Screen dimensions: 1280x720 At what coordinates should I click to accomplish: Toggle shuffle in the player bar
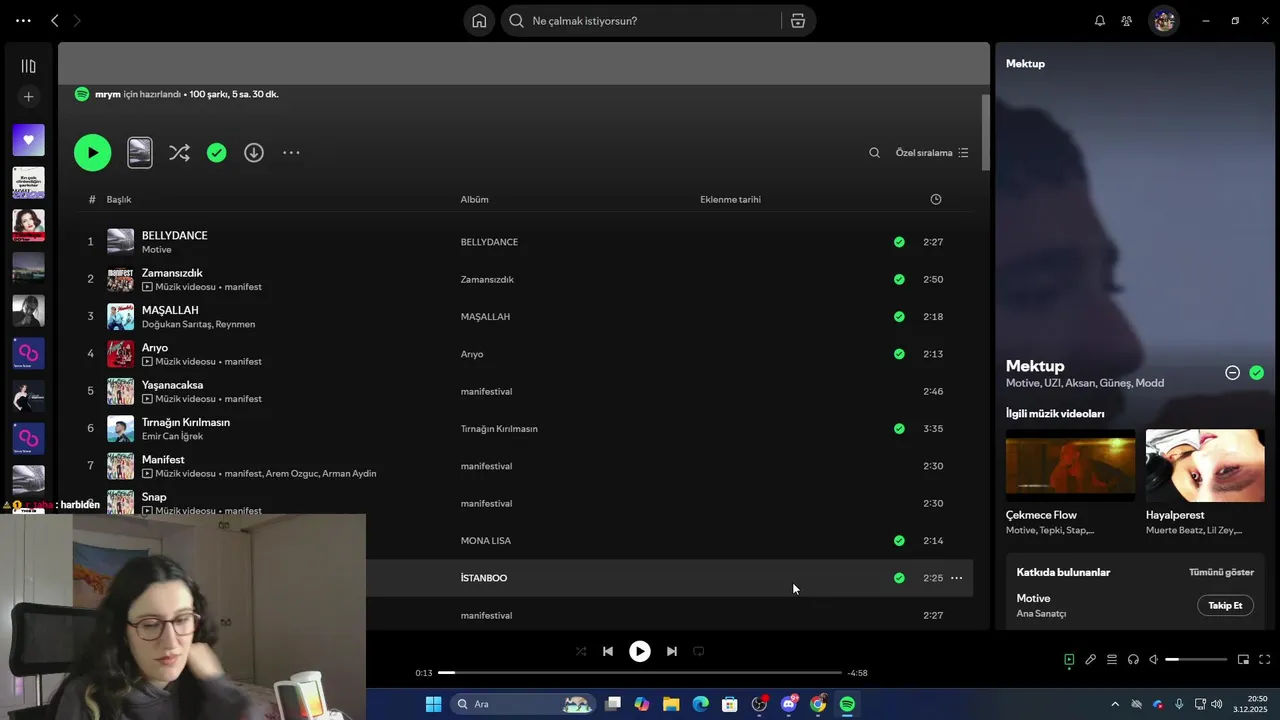(x=581, y=651)
